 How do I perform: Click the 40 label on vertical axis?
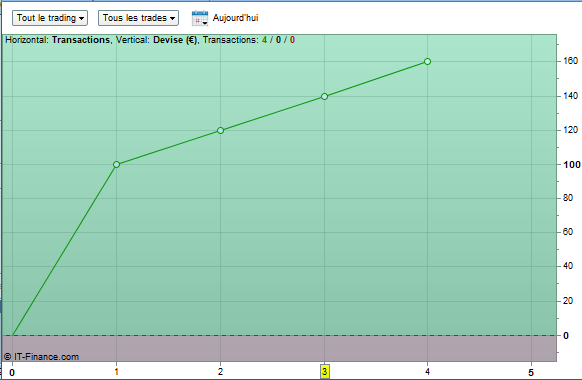[x=568, y=266]
